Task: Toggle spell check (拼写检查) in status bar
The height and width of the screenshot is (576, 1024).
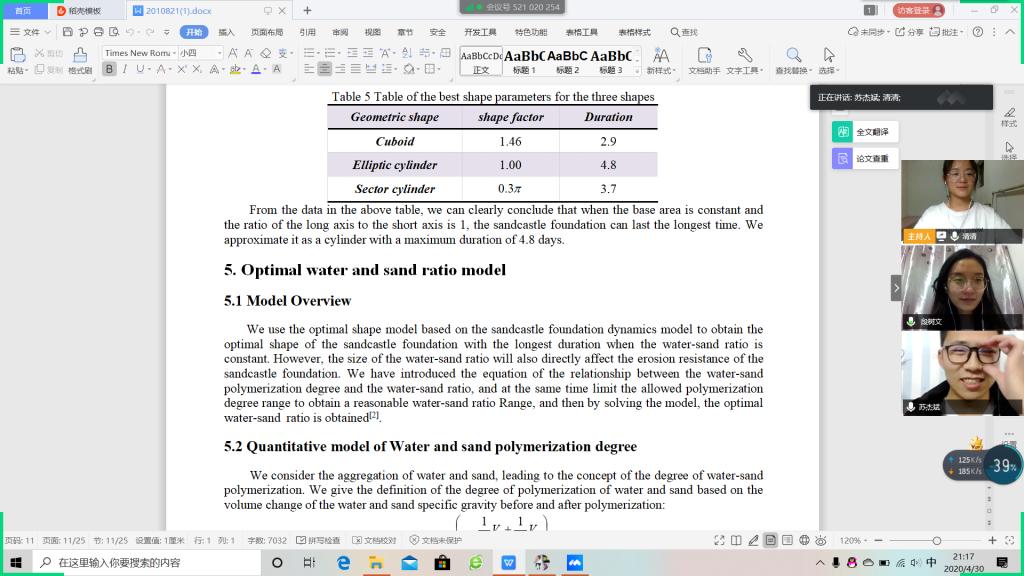Action: (320, 540)
